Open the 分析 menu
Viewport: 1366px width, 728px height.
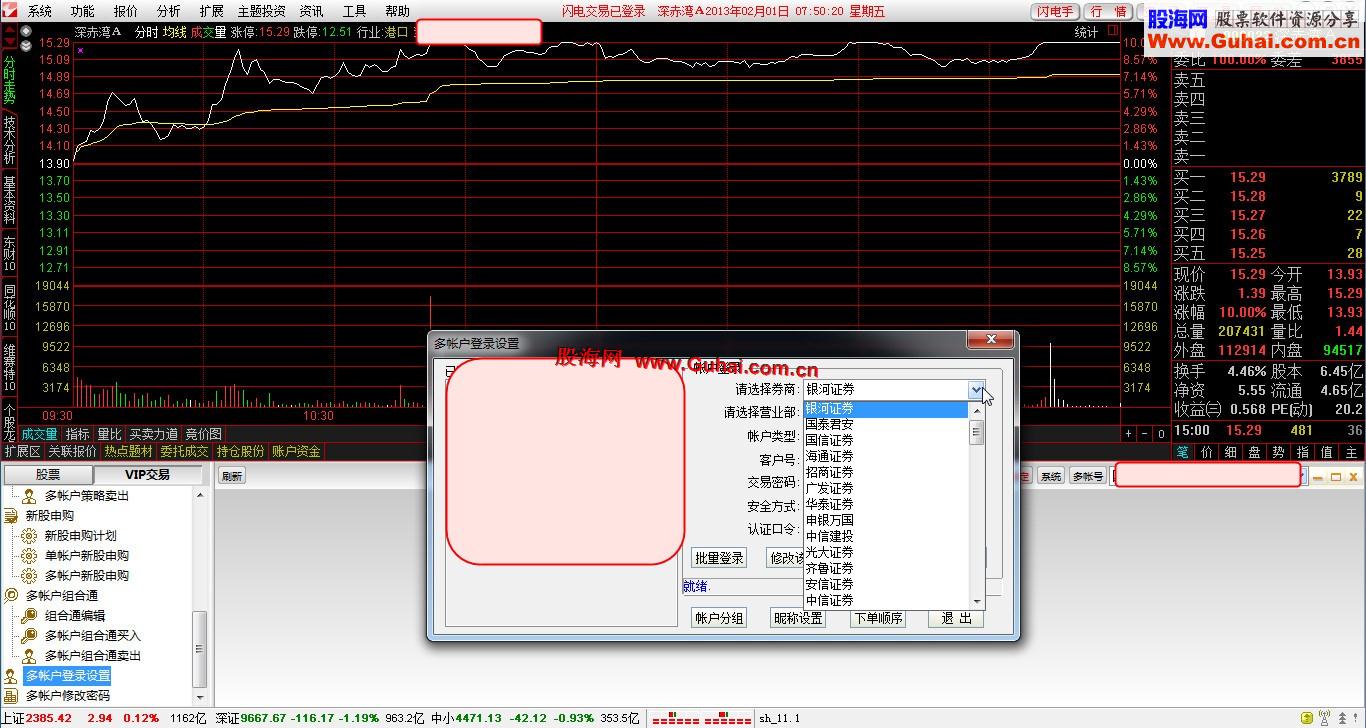click(x=169, y=11)
